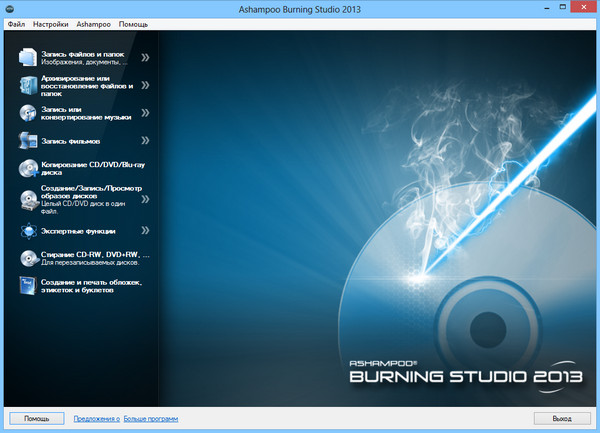Click the Стирание CD-RW disc icon
600x433 pixels.
pyautogui.click(x=28, y=259)
